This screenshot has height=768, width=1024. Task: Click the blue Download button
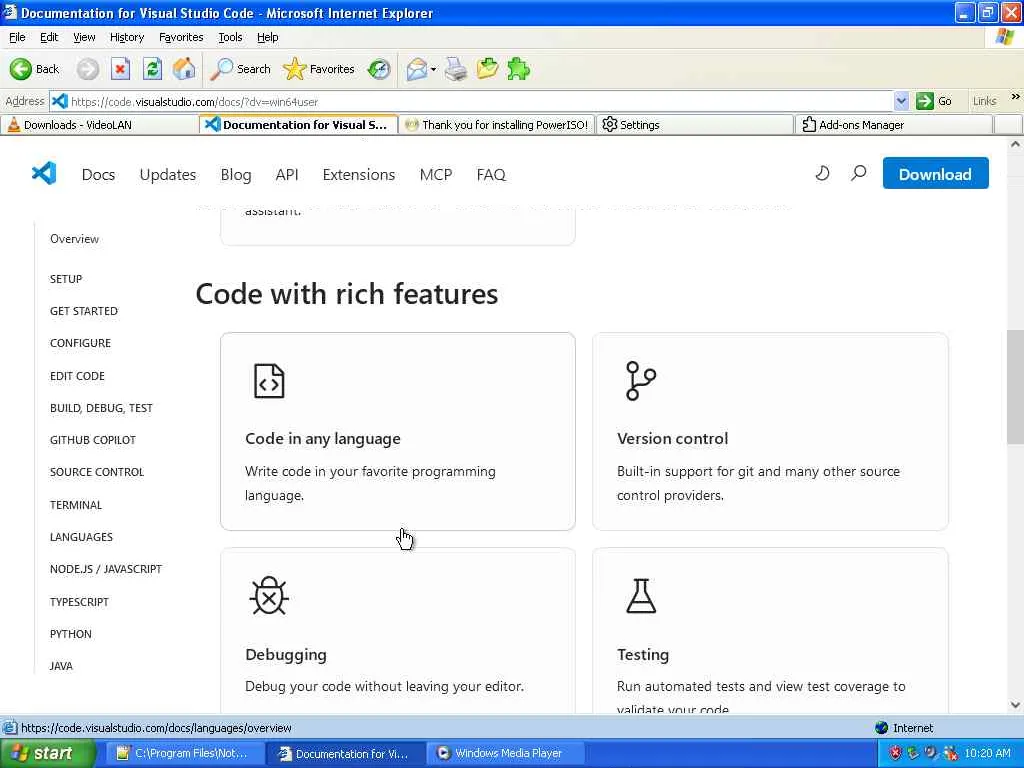[935, 173]
